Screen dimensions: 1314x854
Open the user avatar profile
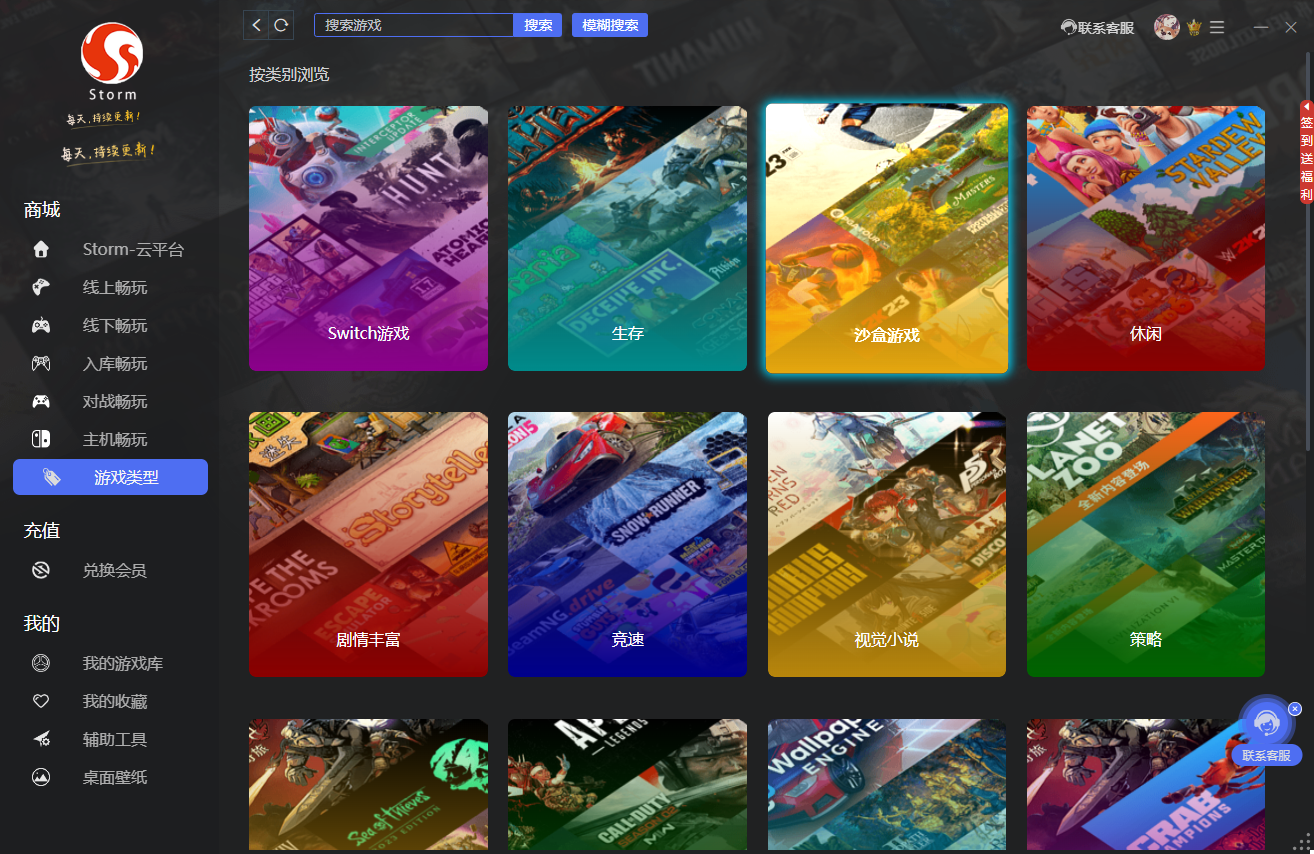coord(1166,27)
